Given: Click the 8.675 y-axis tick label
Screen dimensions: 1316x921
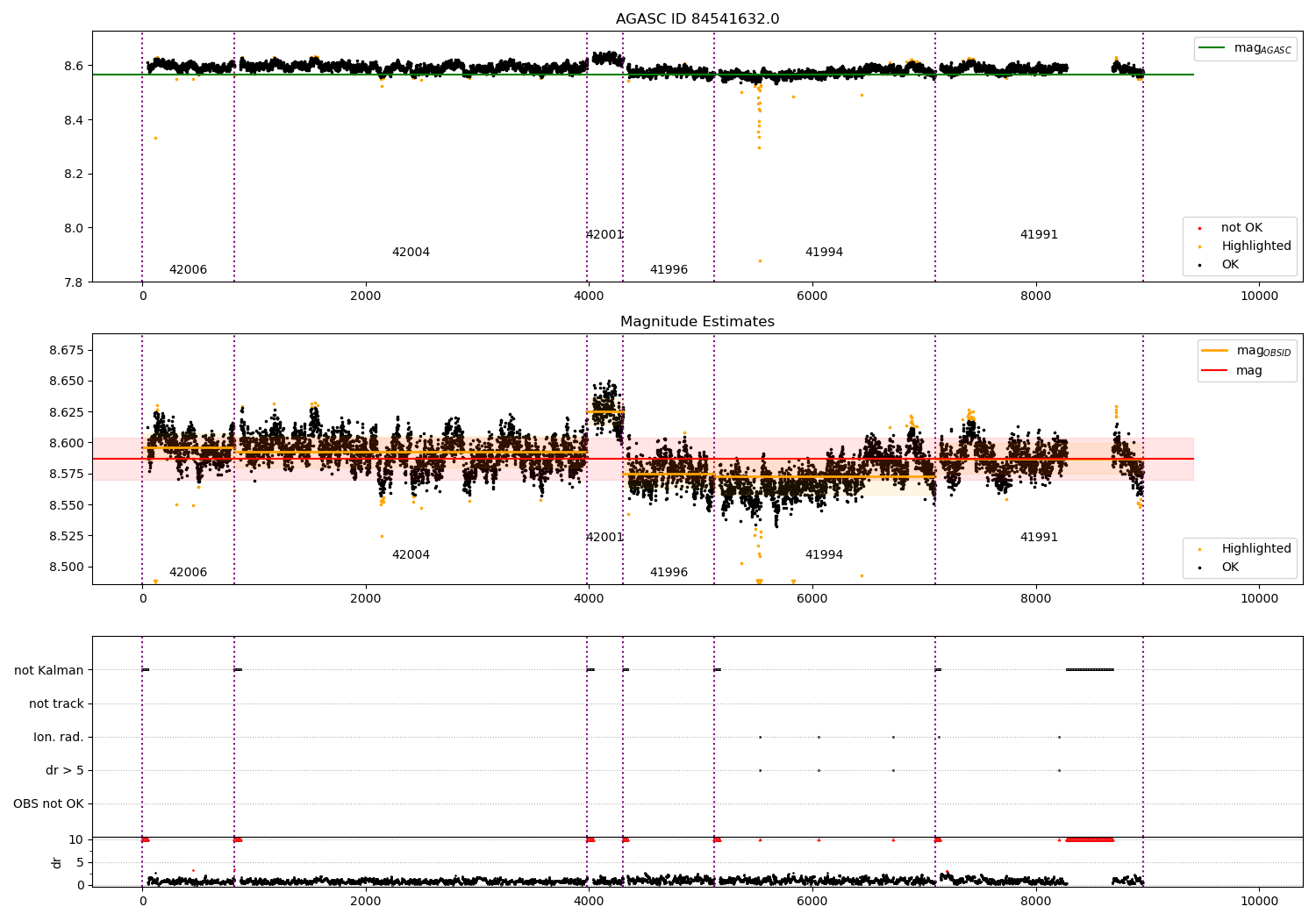Looking at the screenshot, I should 67,350.
